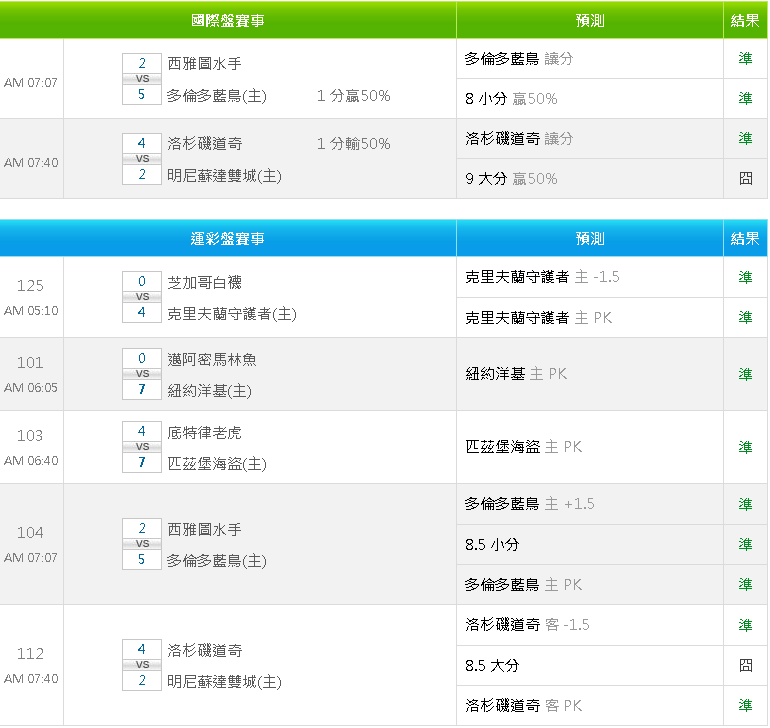Select 西雅圖水手 in international section
Image resolution: width=770 pixels, height=728 pixels.
point(204,63)
